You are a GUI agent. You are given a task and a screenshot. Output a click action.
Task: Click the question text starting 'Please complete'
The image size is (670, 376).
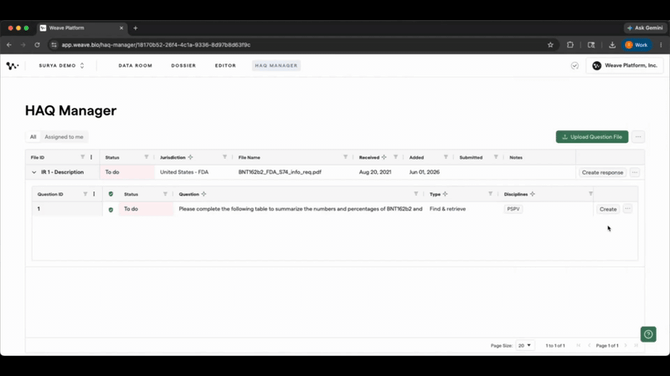(x=300, y=209)
